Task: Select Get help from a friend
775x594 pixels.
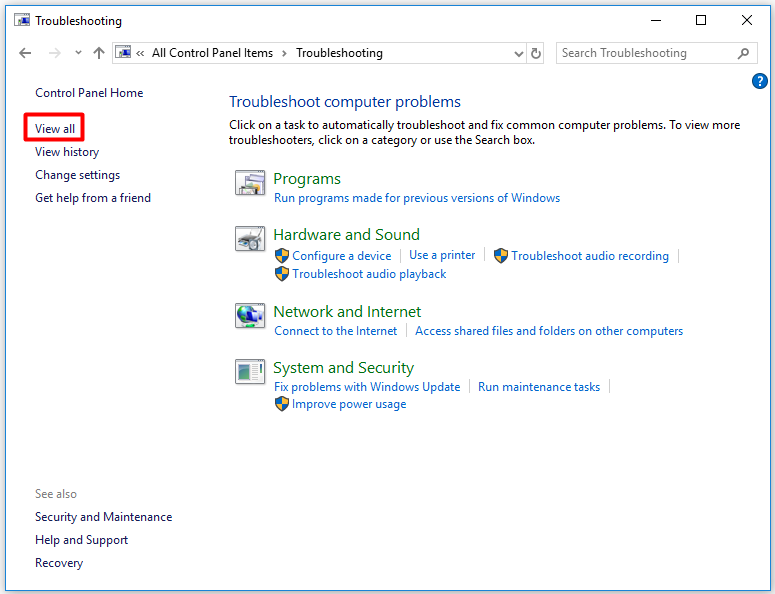Action: (93, 198)
